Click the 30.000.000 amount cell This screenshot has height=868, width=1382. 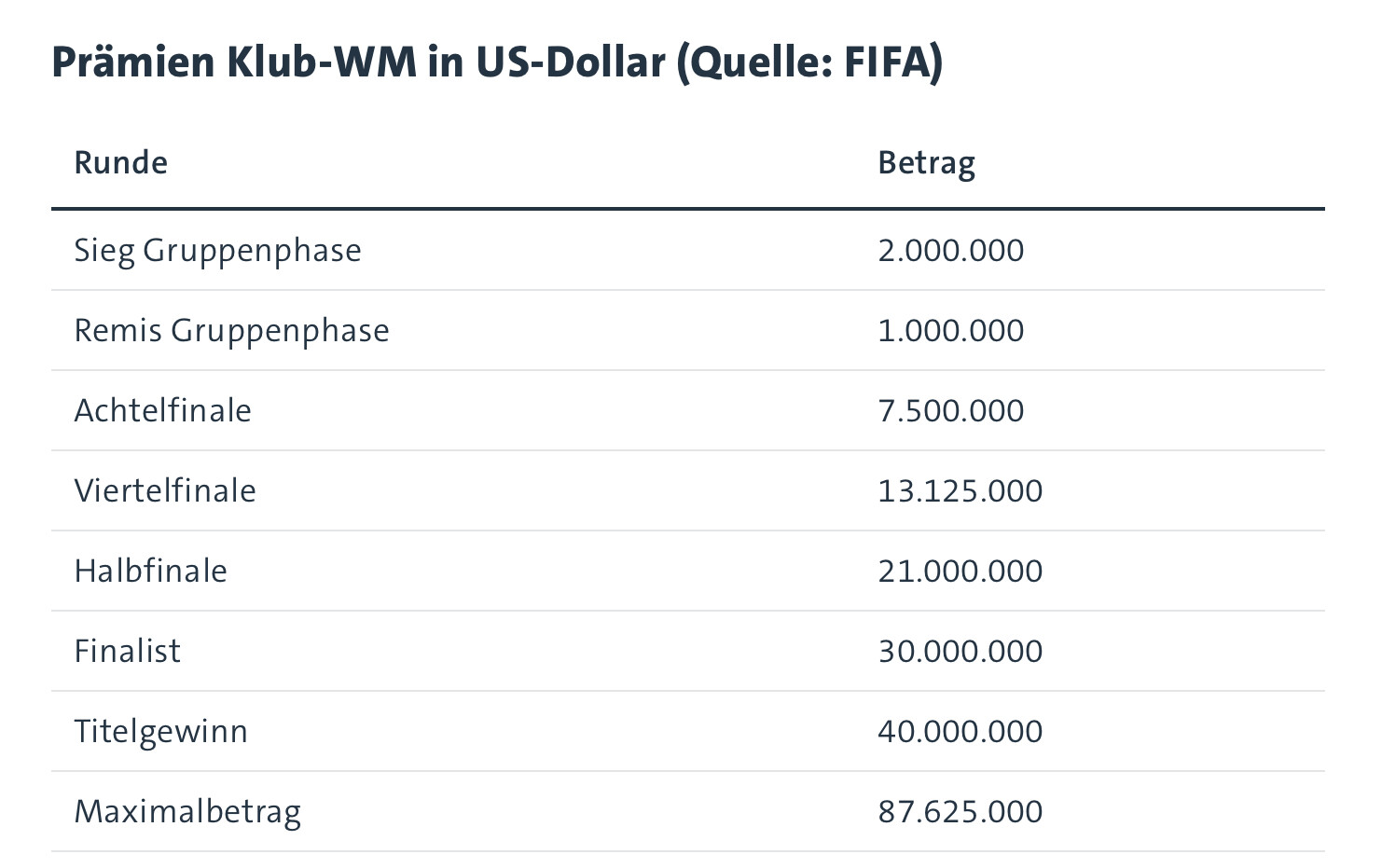pos(960,652)
